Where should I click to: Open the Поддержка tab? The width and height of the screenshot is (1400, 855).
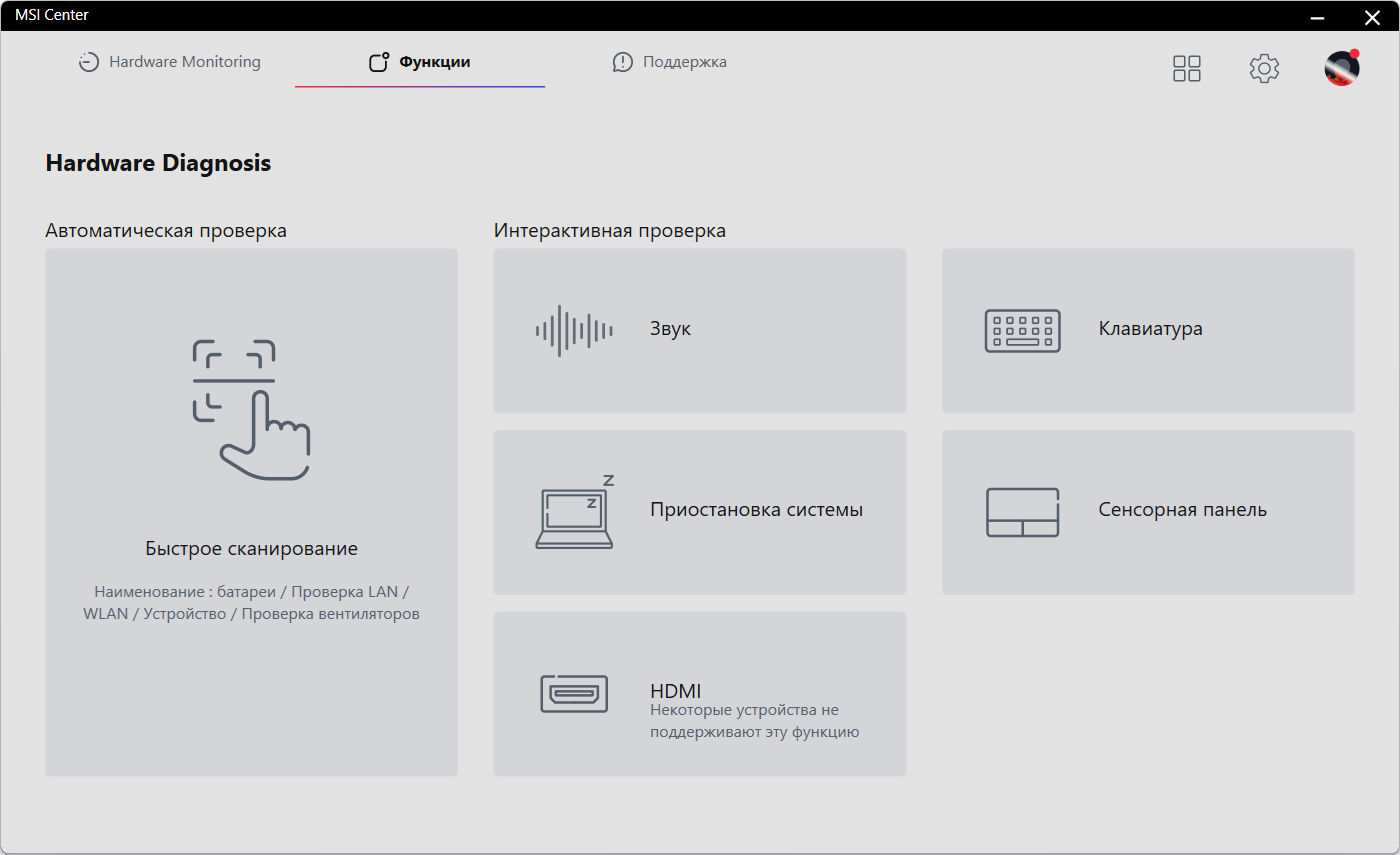(x=670, y=62)
